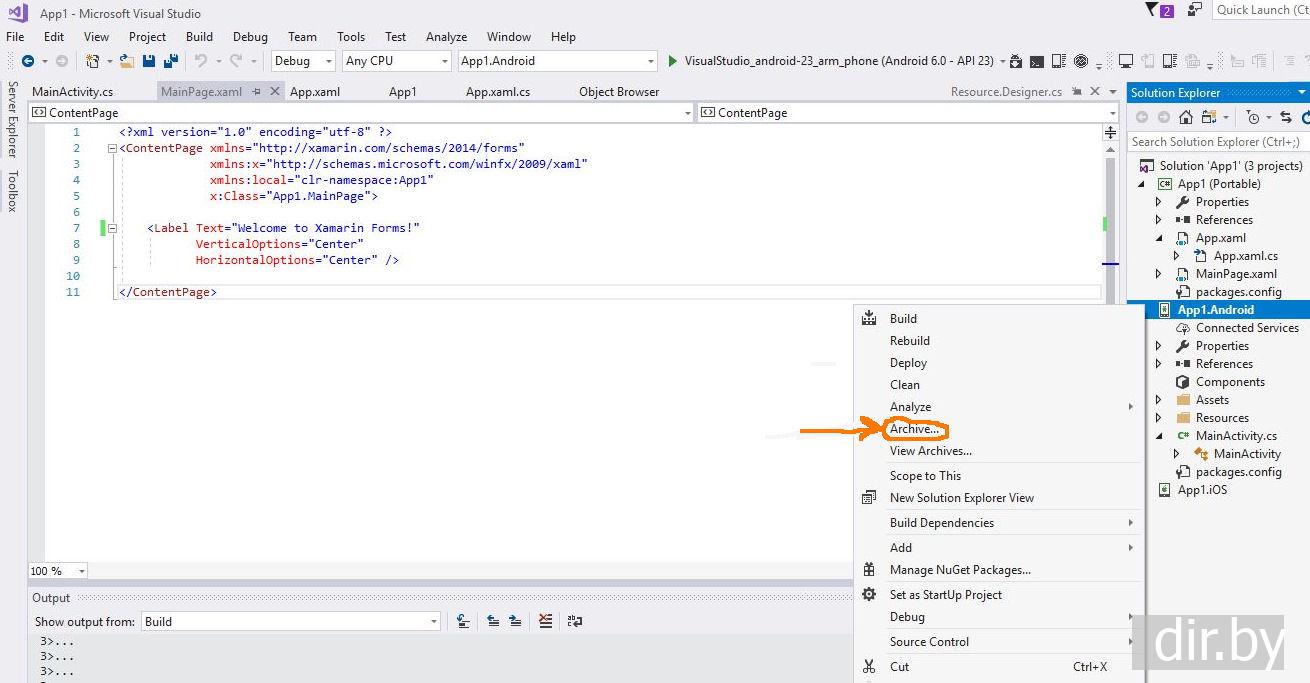Open the Server Explorer side panel

tap(13, 120)
